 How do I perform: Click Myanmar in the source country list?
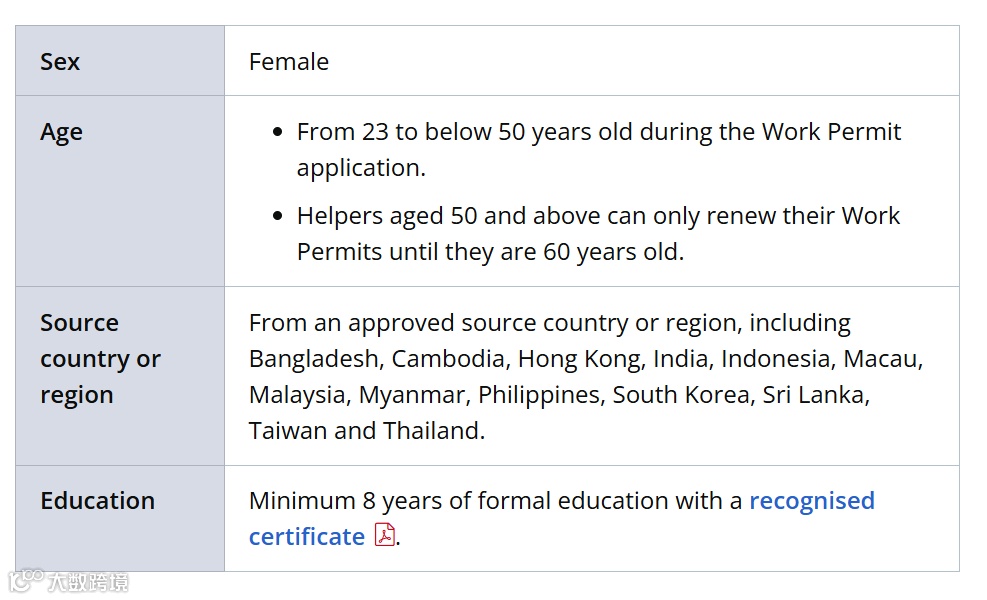(x=411, y=395)
